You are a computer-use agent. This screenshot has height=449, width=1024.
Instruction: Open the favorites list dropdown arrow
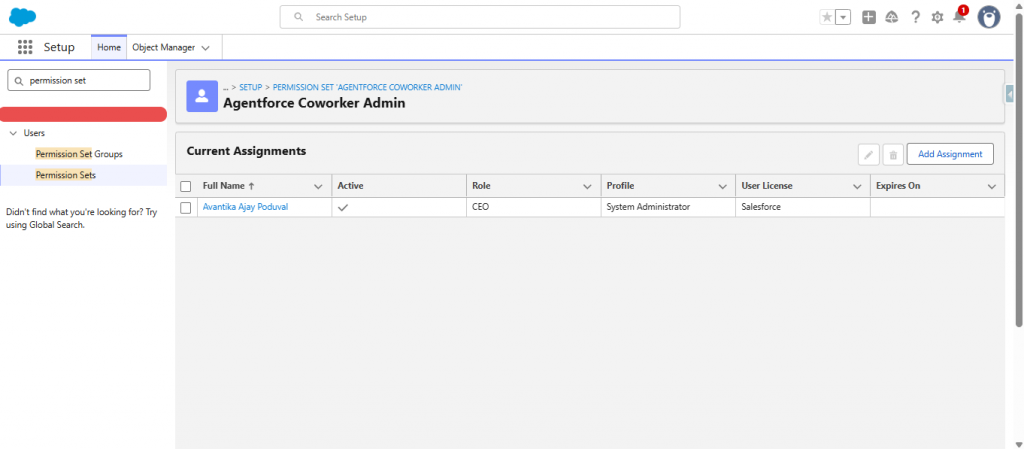[x=843, y=18]
